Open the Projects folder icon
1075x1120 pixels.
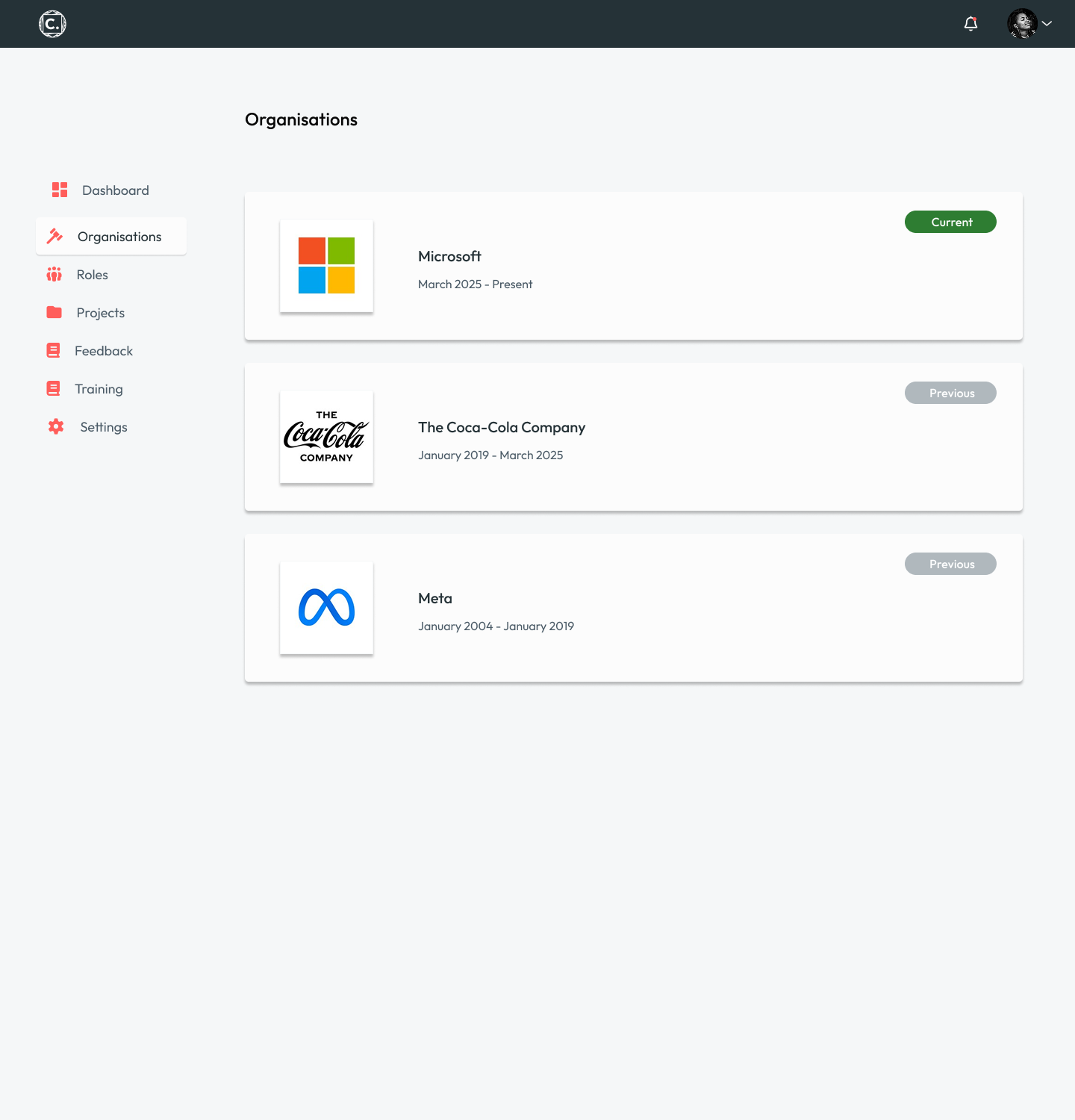[54, 312]
